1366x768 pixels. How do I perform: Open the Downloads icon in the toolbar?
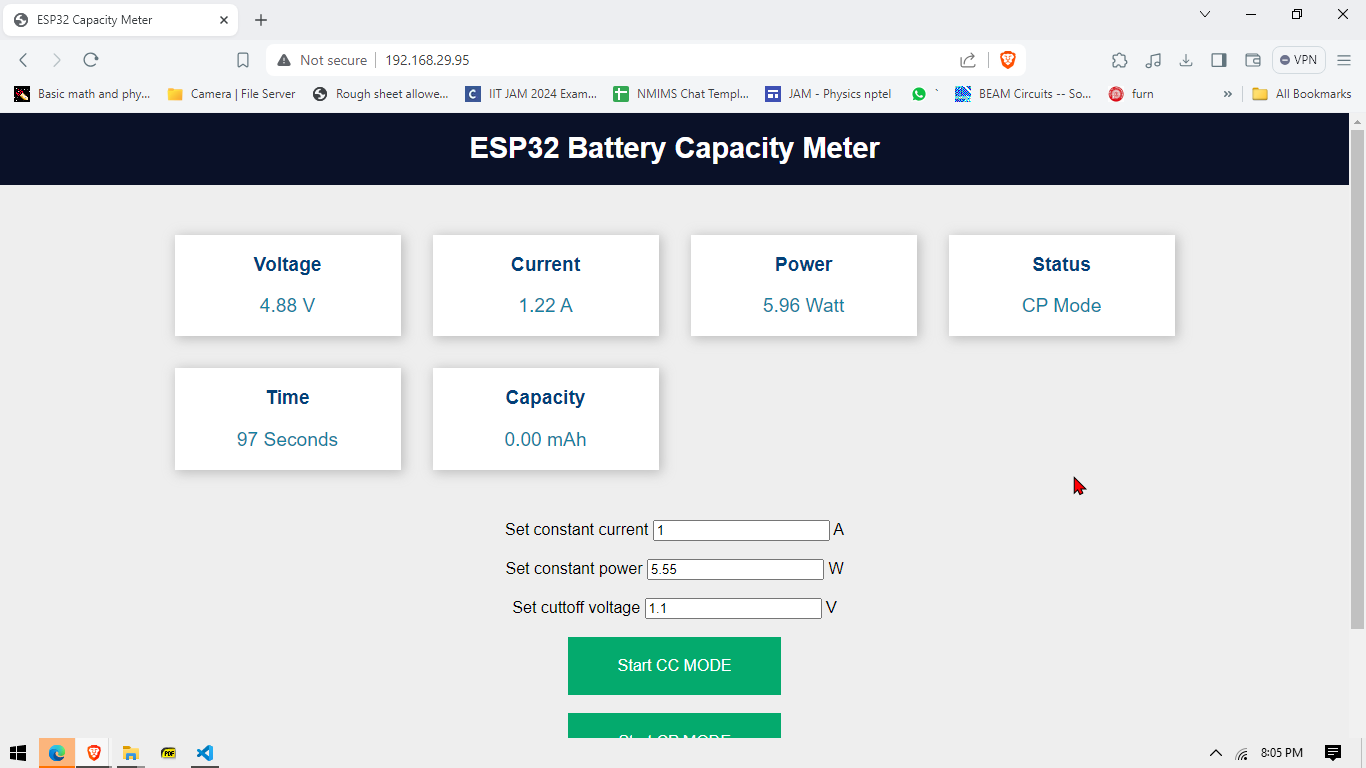pos(1186,60)
